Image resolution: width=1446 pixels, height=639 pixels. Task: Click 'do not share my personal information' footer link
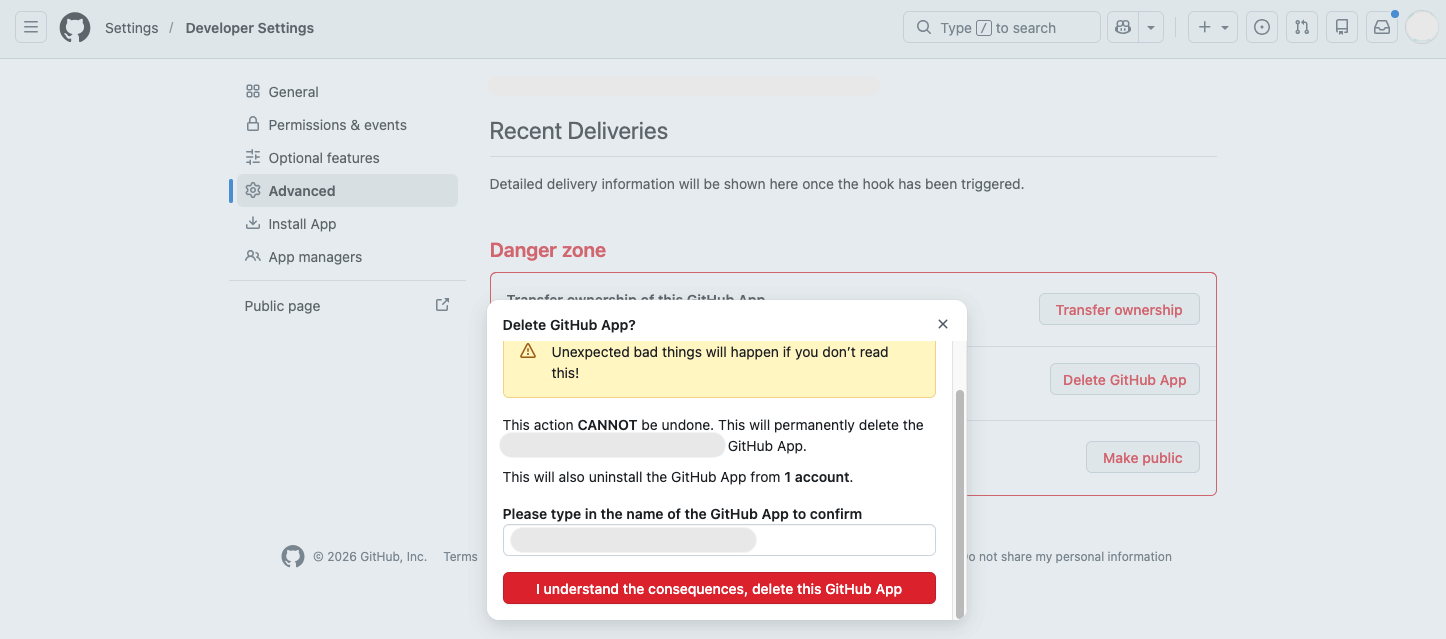click(x=1068, y=557)
